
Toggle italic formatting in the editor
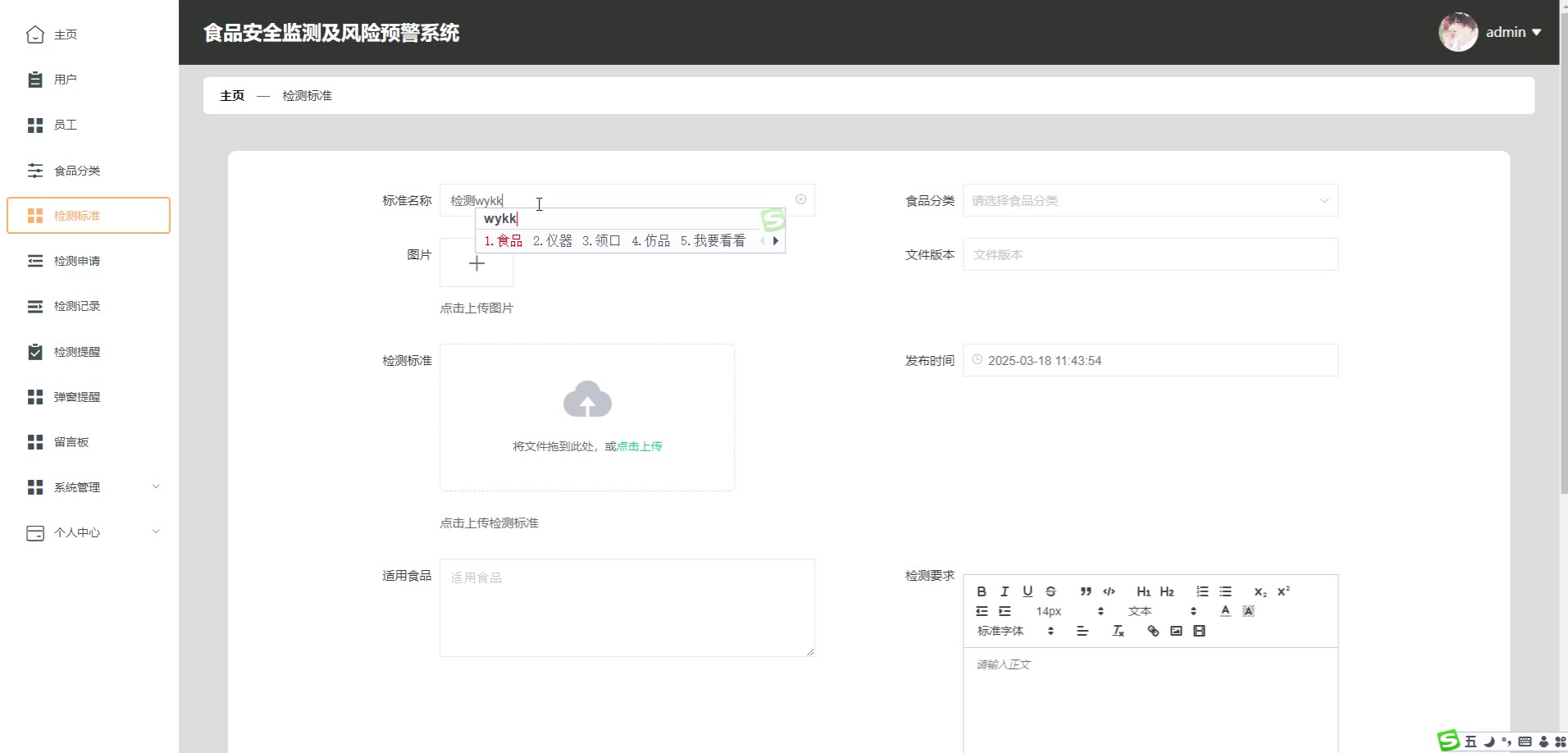(x=1005, y=591)
